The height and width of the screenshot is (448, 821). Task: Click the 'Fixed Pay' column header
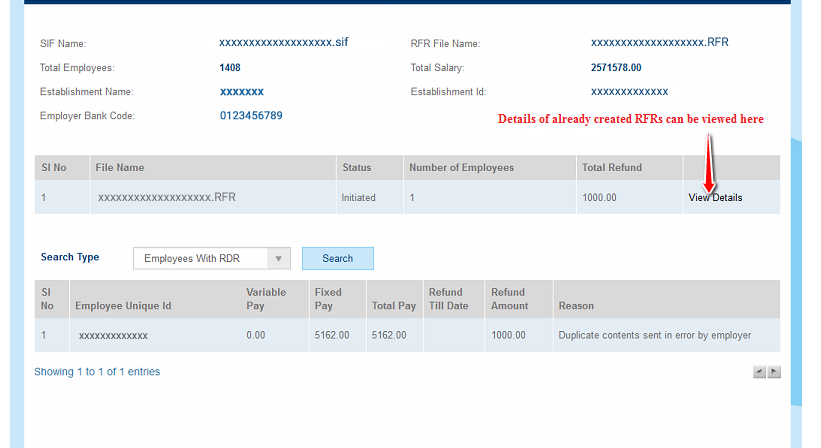329,299
